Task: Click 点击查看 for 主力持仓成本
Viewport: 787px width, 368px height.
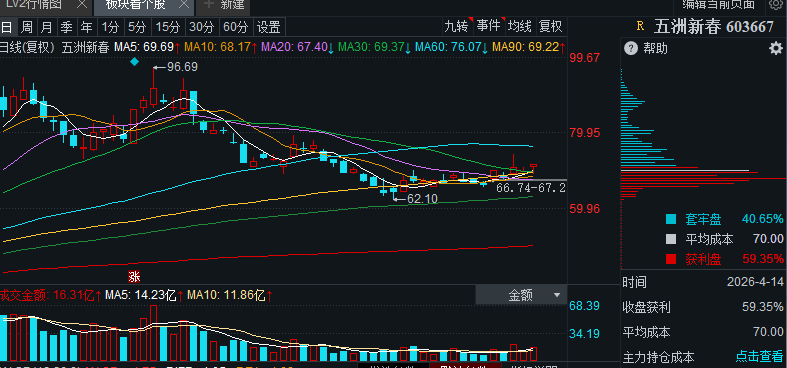Action: (x=759, y=357)
